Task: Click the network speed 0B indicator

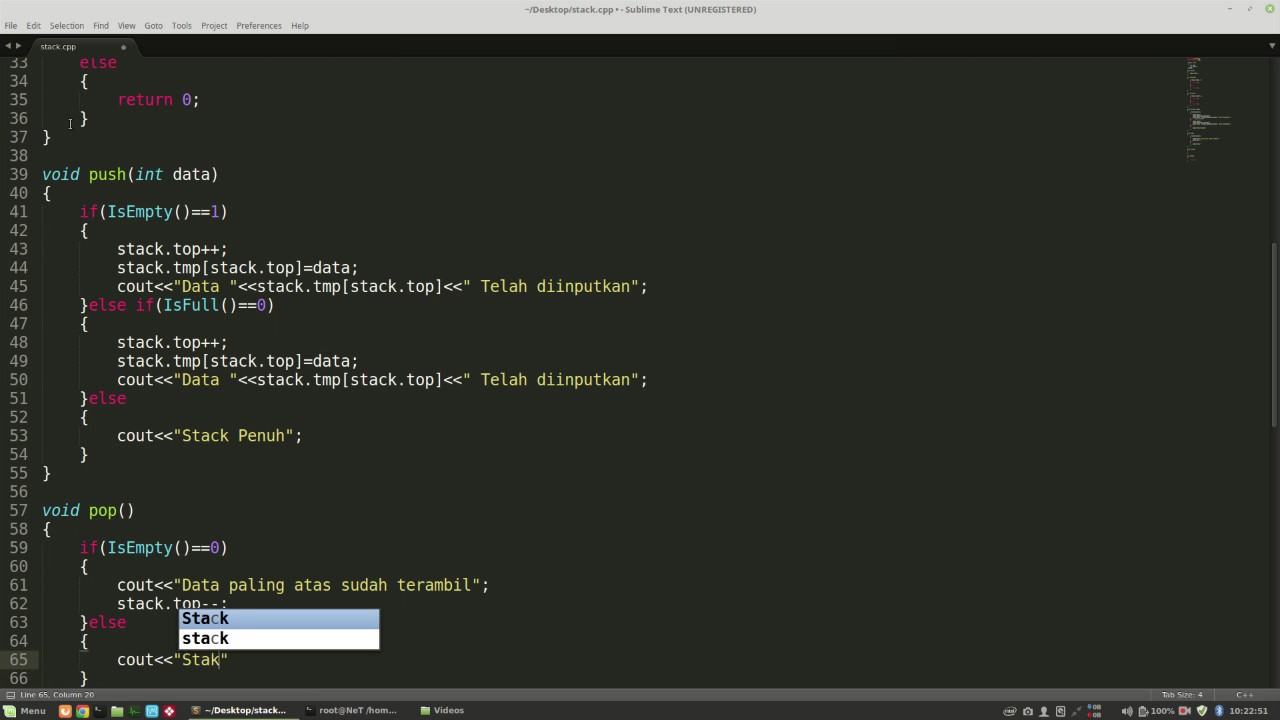Action: click(1094, 711)
